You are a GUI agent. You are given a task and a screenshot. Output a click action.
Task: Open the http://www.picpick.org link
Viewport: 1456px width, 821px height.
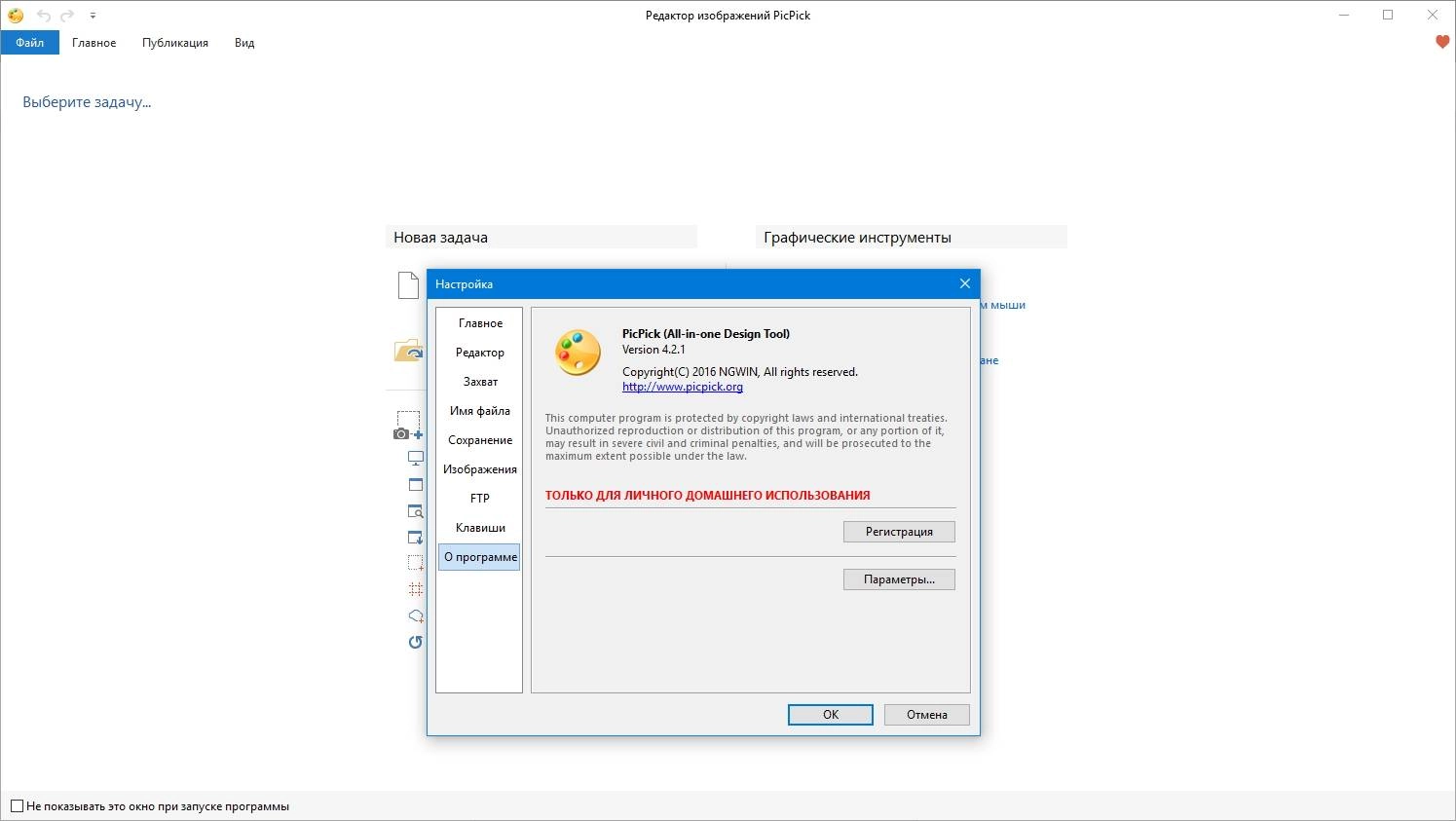tap(683, 387)
